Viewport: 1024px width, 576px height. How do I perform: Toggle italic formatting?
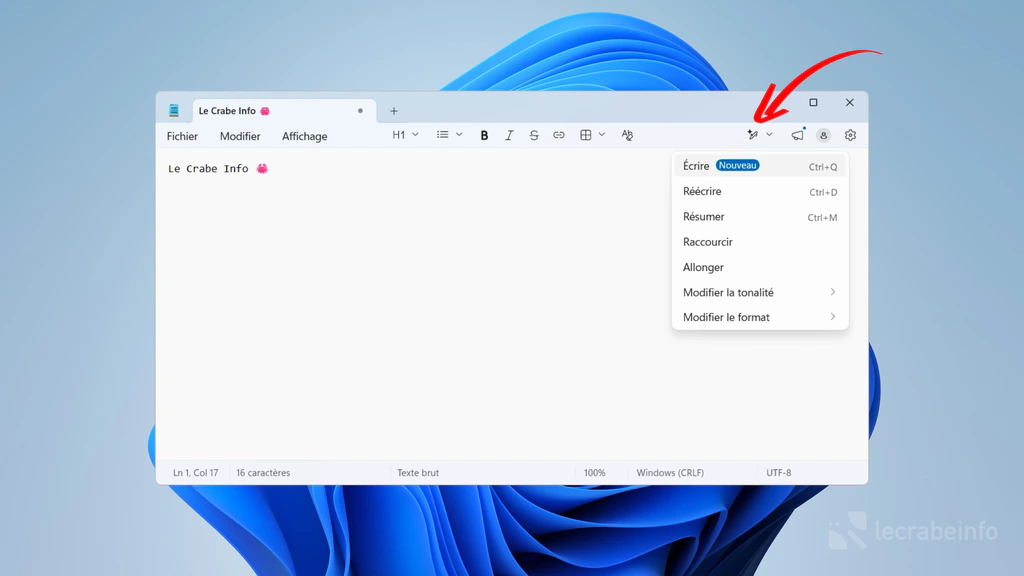tap(509, 135)
